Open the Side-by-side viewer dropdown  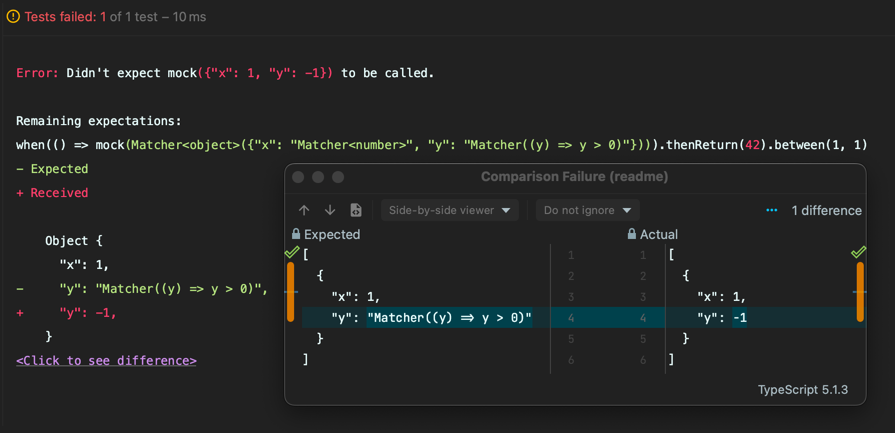click(450, 211)
